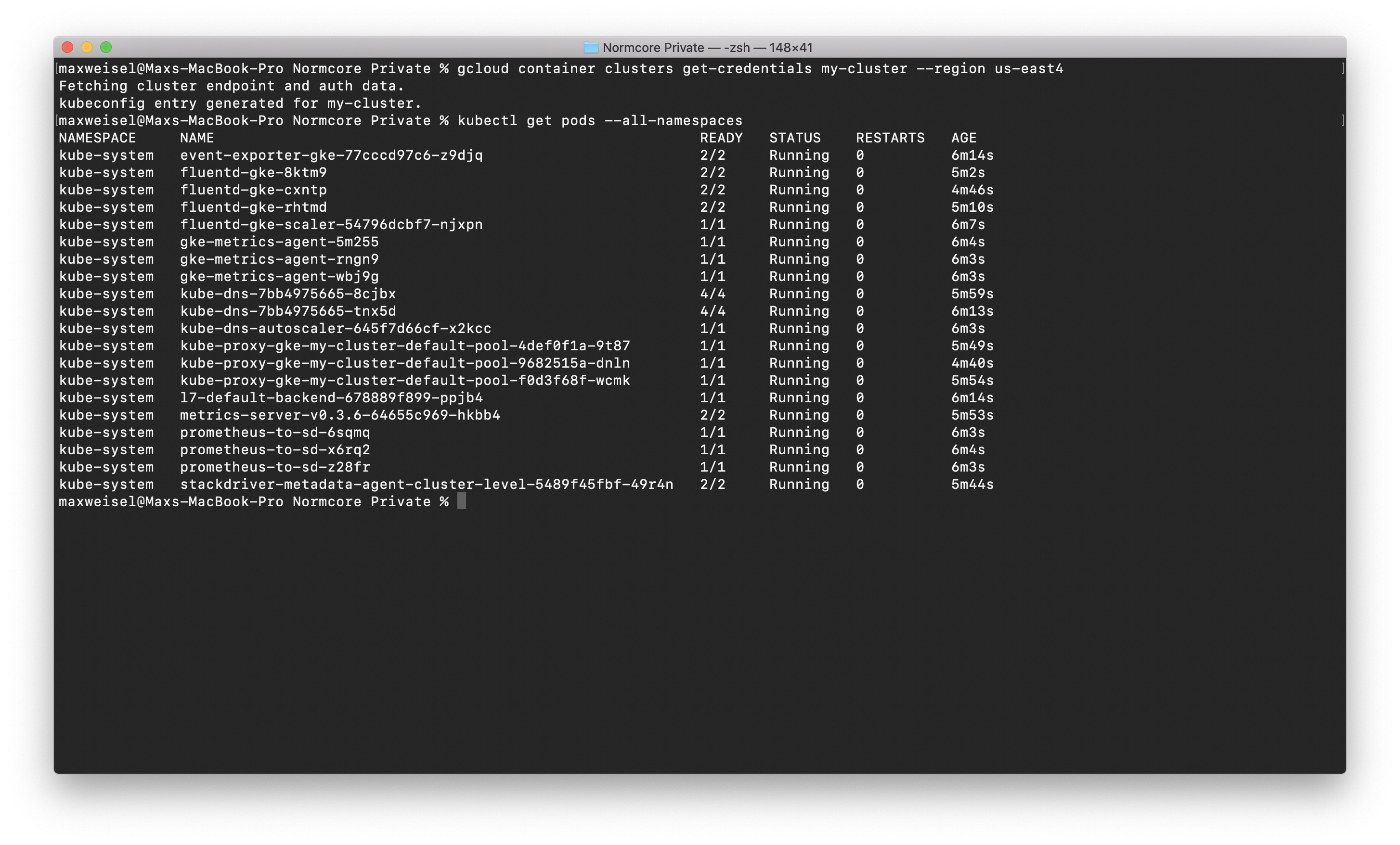Click pod name metrics-server-v0.3.6-64655c969-hkbb4
The image size is (1400, 845).
point(340,415)
